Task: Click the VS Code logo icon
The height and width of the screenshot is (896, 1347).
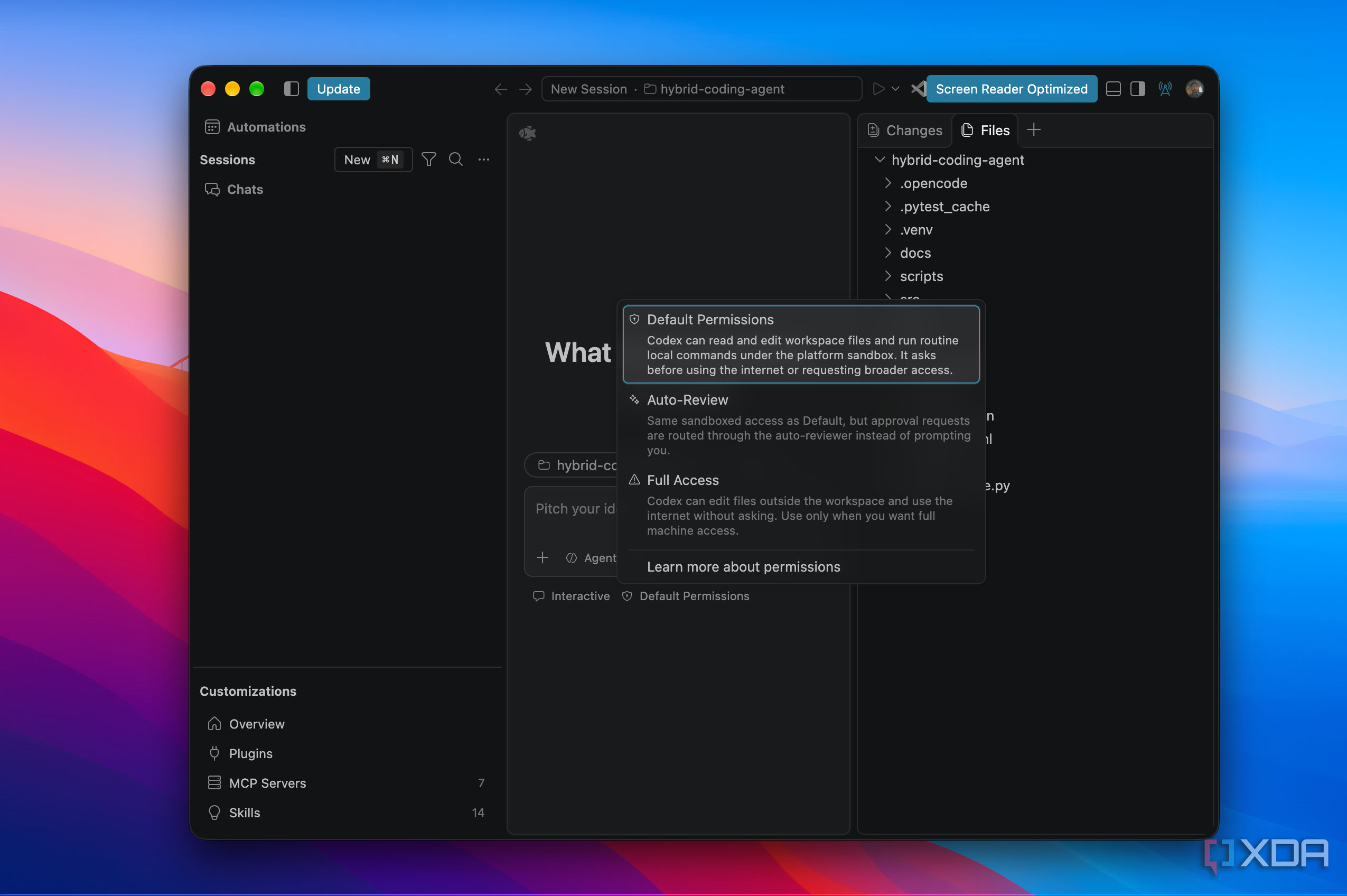Action: click(918, 89)
